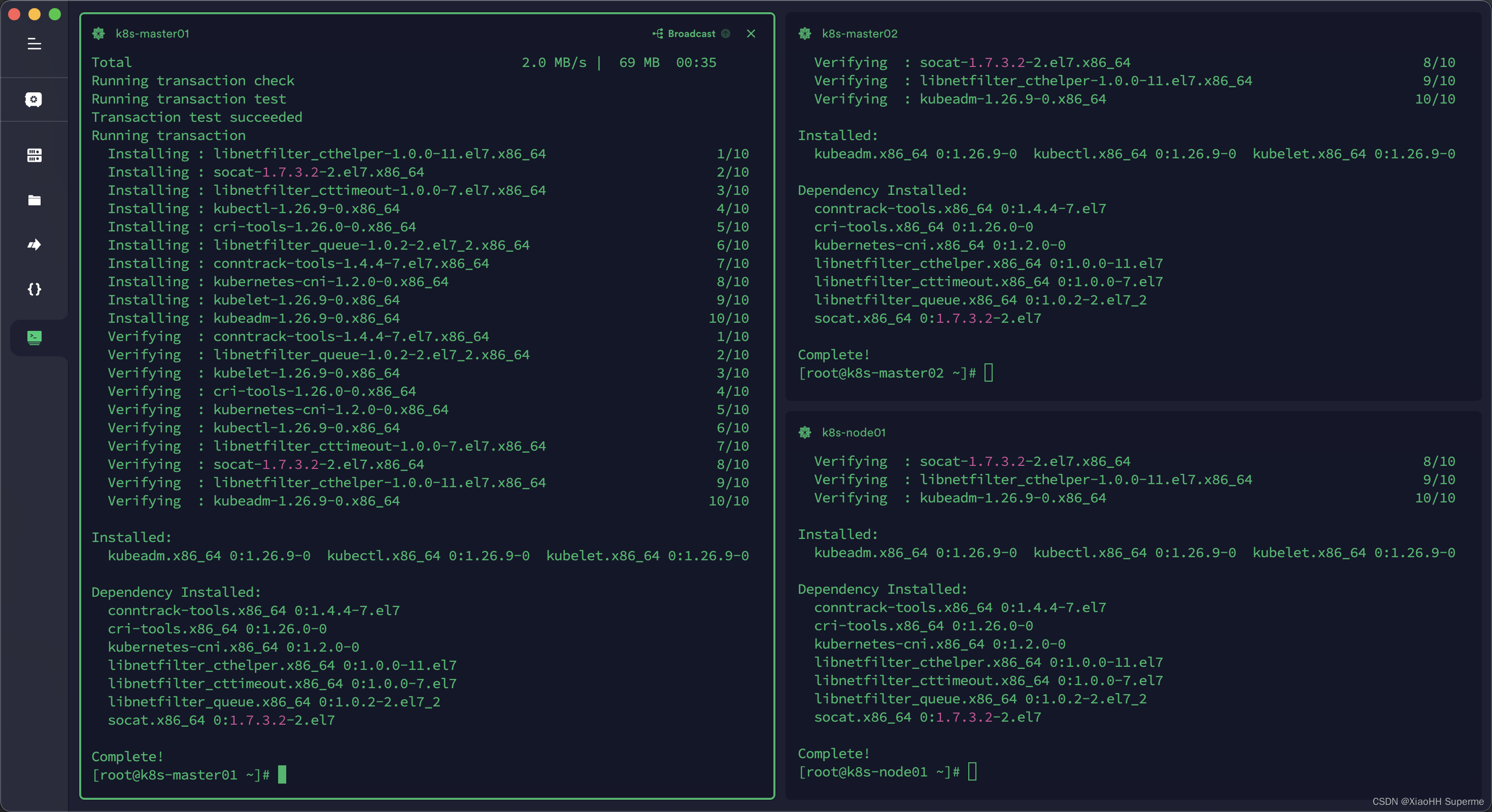The height and width of the screenshot is (812, 1492).
Task: Click the Broadcast info indicator icon
Action: (726, 33)
